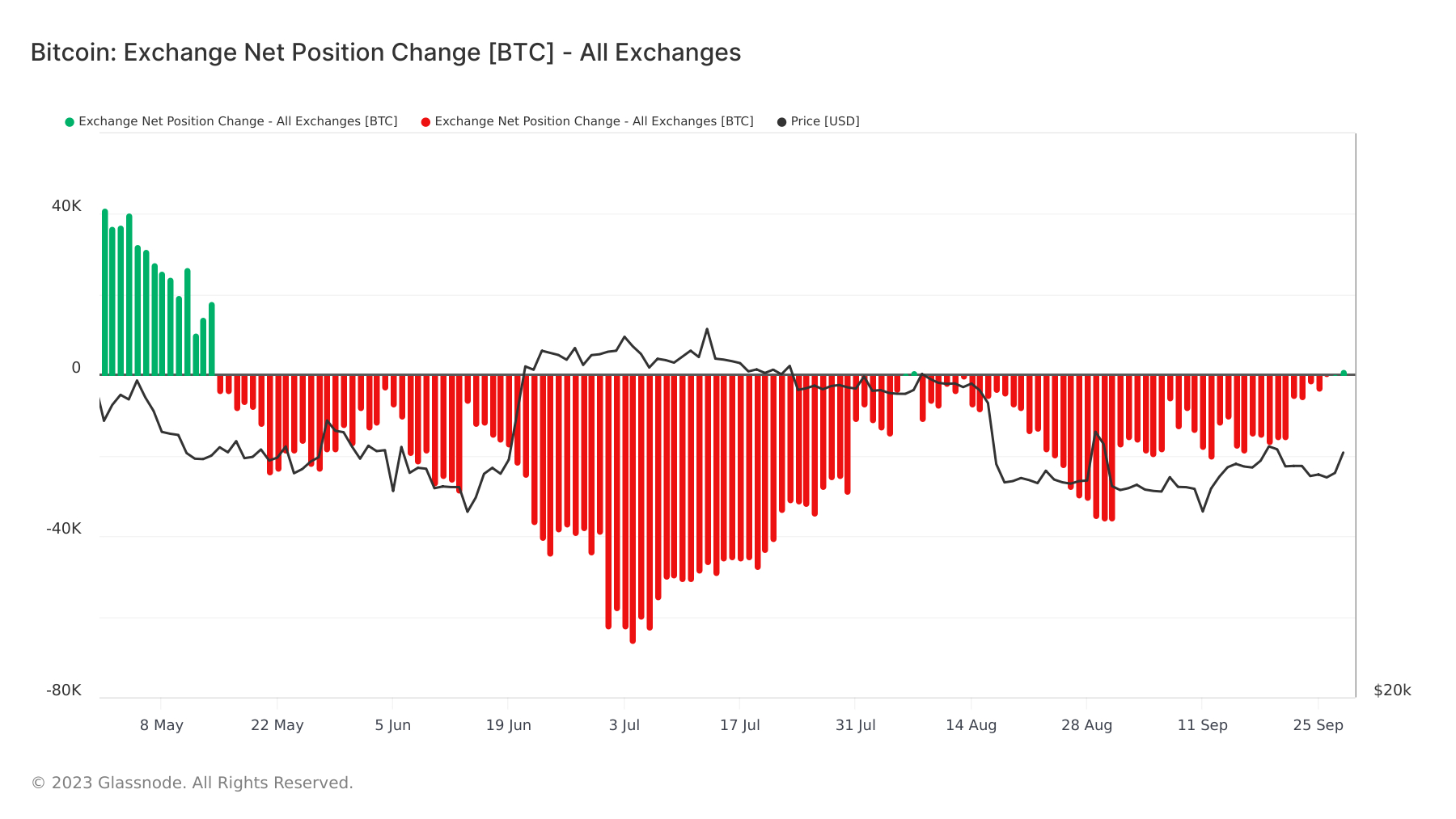Select the 3 Jul axis label
The height and width of the screenshot is (819, 1456).
click(624, 725)
